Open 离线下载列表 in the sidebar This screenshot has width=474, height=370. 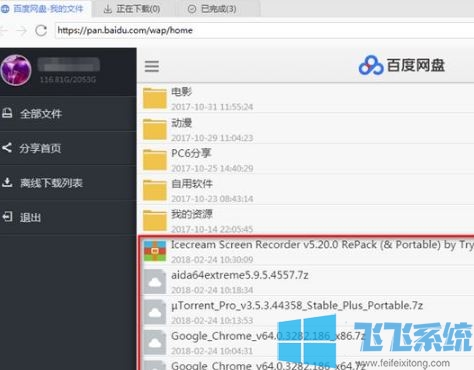point(68,183)
